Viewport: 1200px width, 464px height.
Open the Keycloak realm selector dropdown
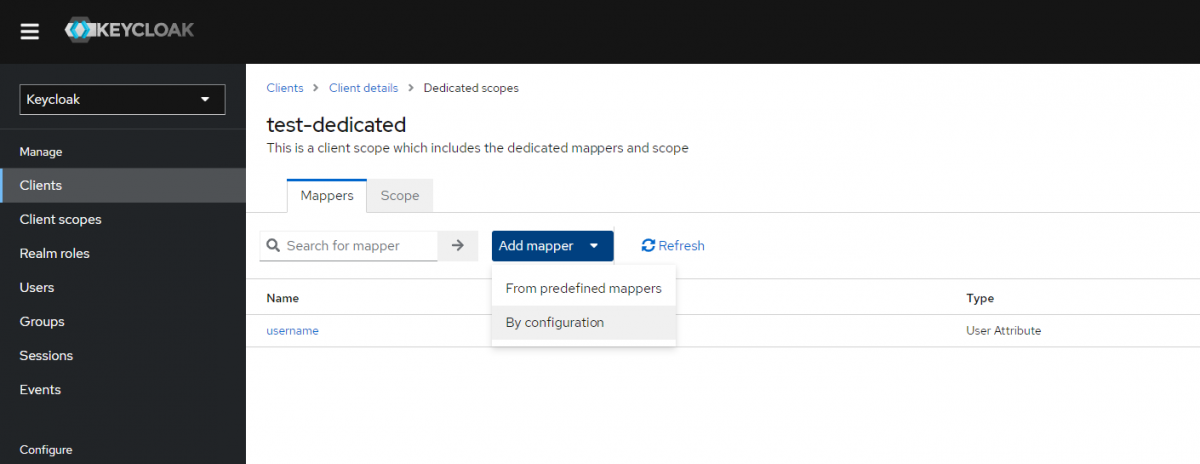pos(122,100)
